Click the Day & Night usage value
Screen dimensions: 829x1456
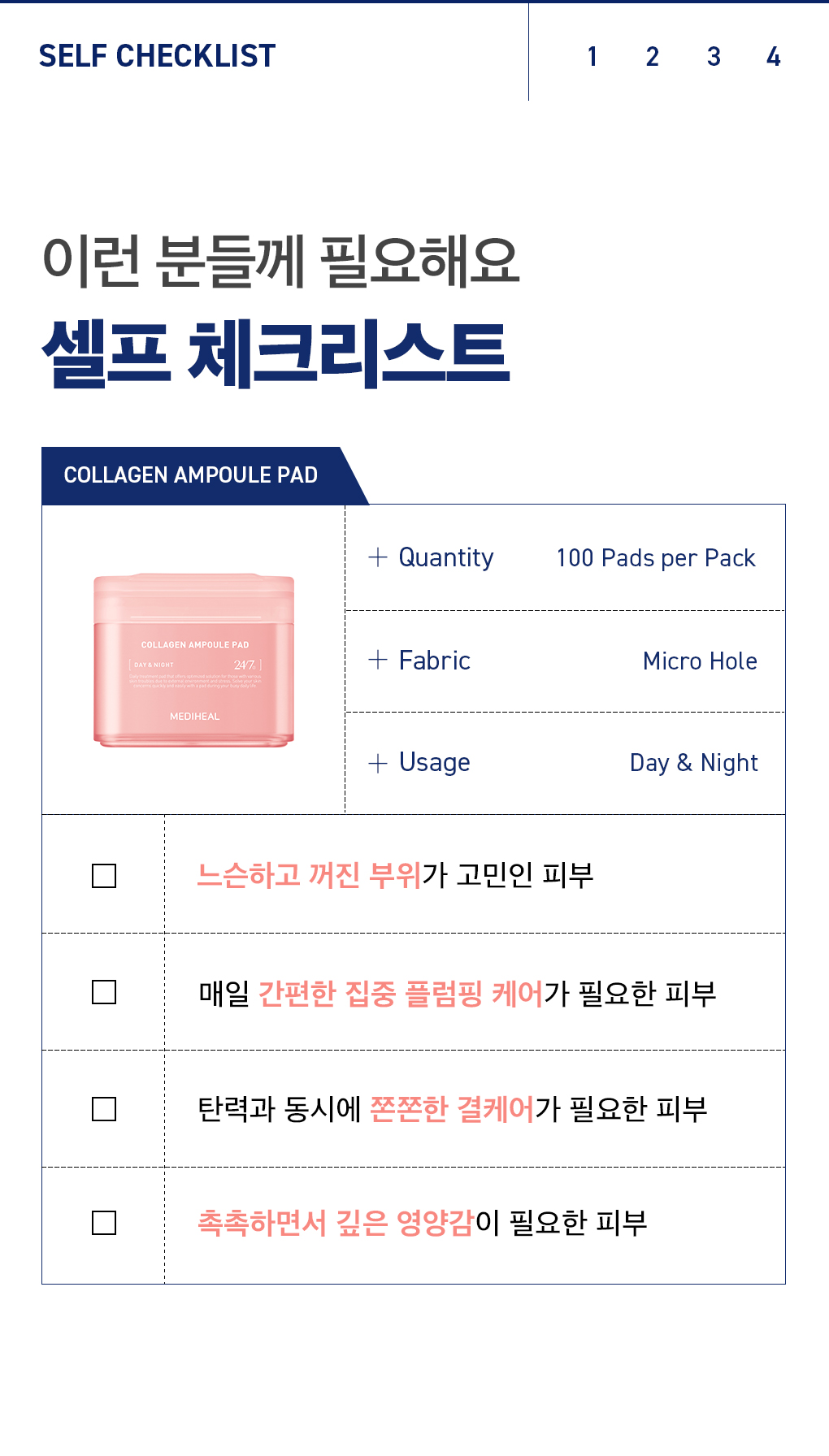[x=693, y=763]
